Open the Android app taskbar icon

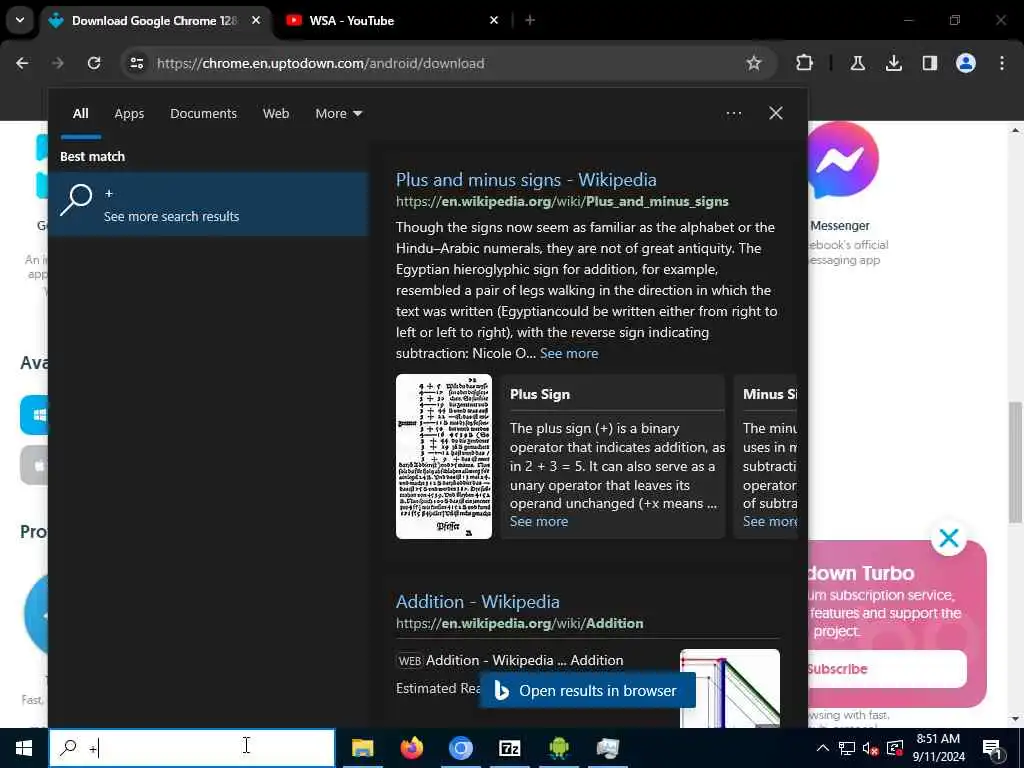pyautogui.click(x=558, y=748)
